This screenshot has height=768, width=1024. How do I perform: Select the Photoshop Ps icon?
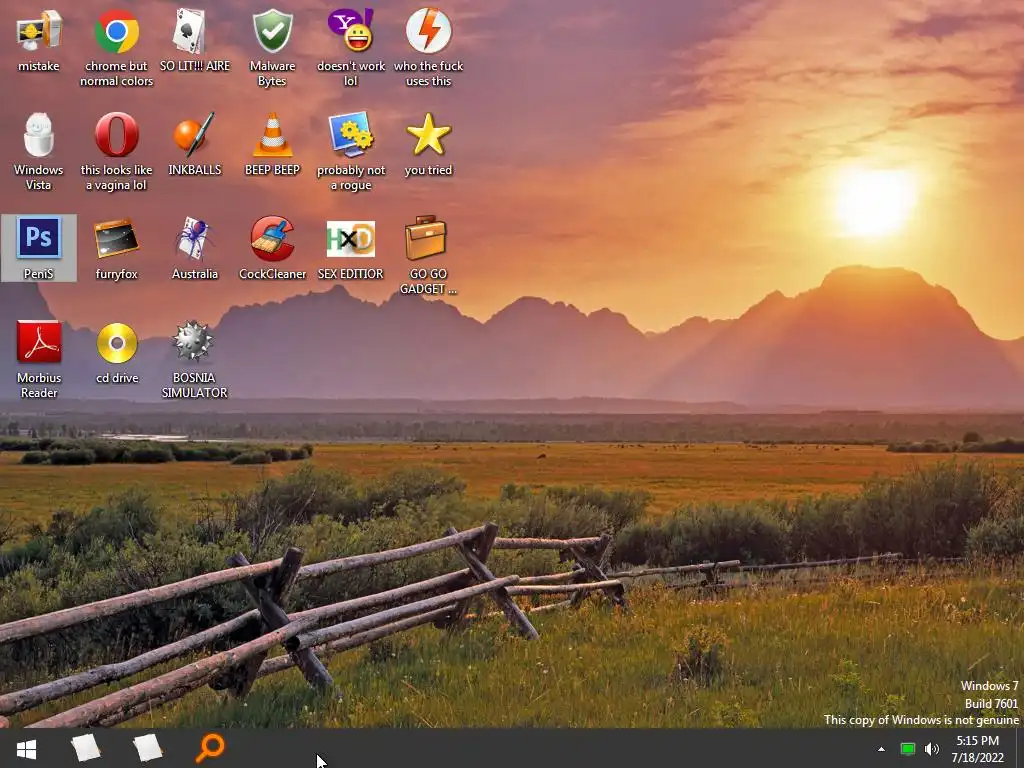(x=39, y=238)
